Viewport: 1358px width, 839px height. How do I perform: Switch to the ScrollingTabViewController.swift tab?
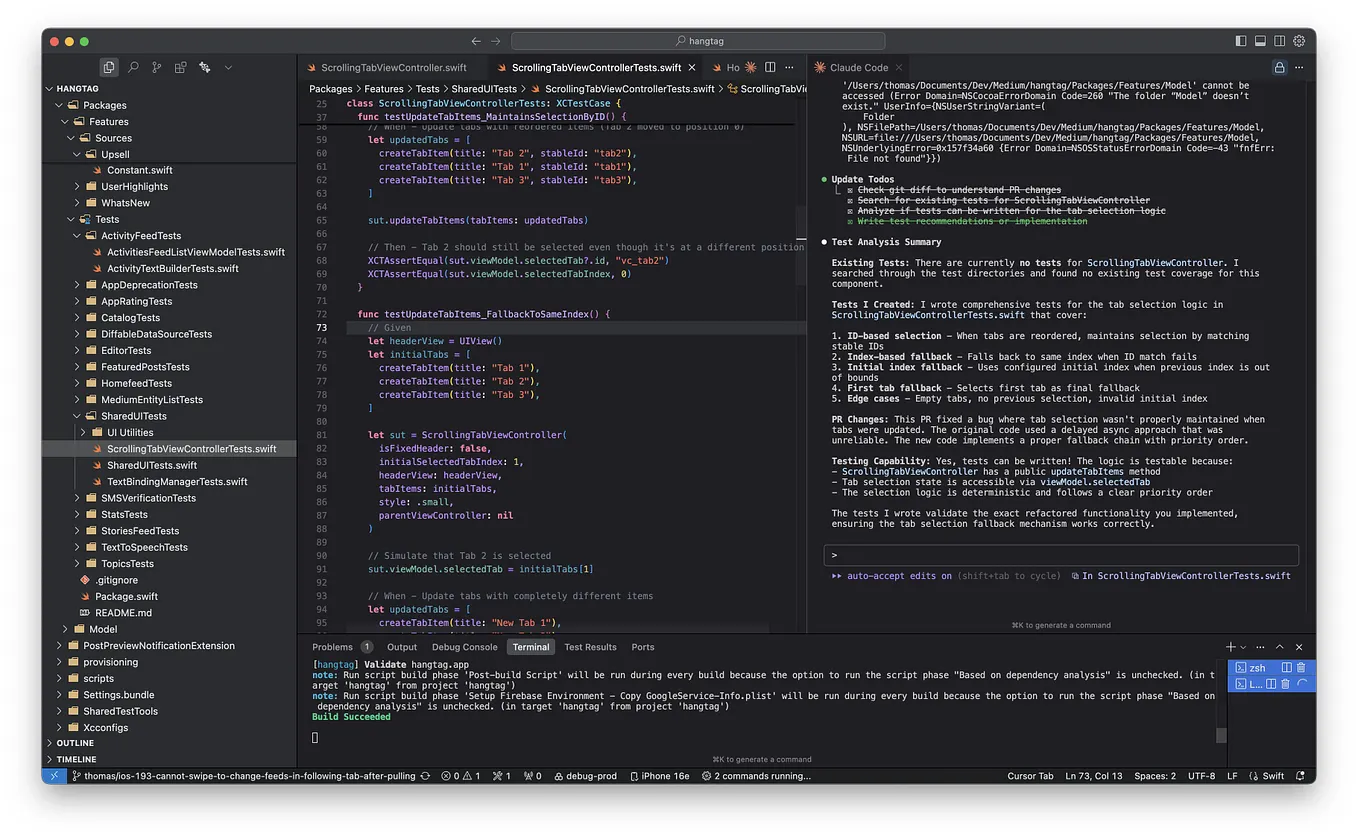pyautogui.click(x=392, y=67)
